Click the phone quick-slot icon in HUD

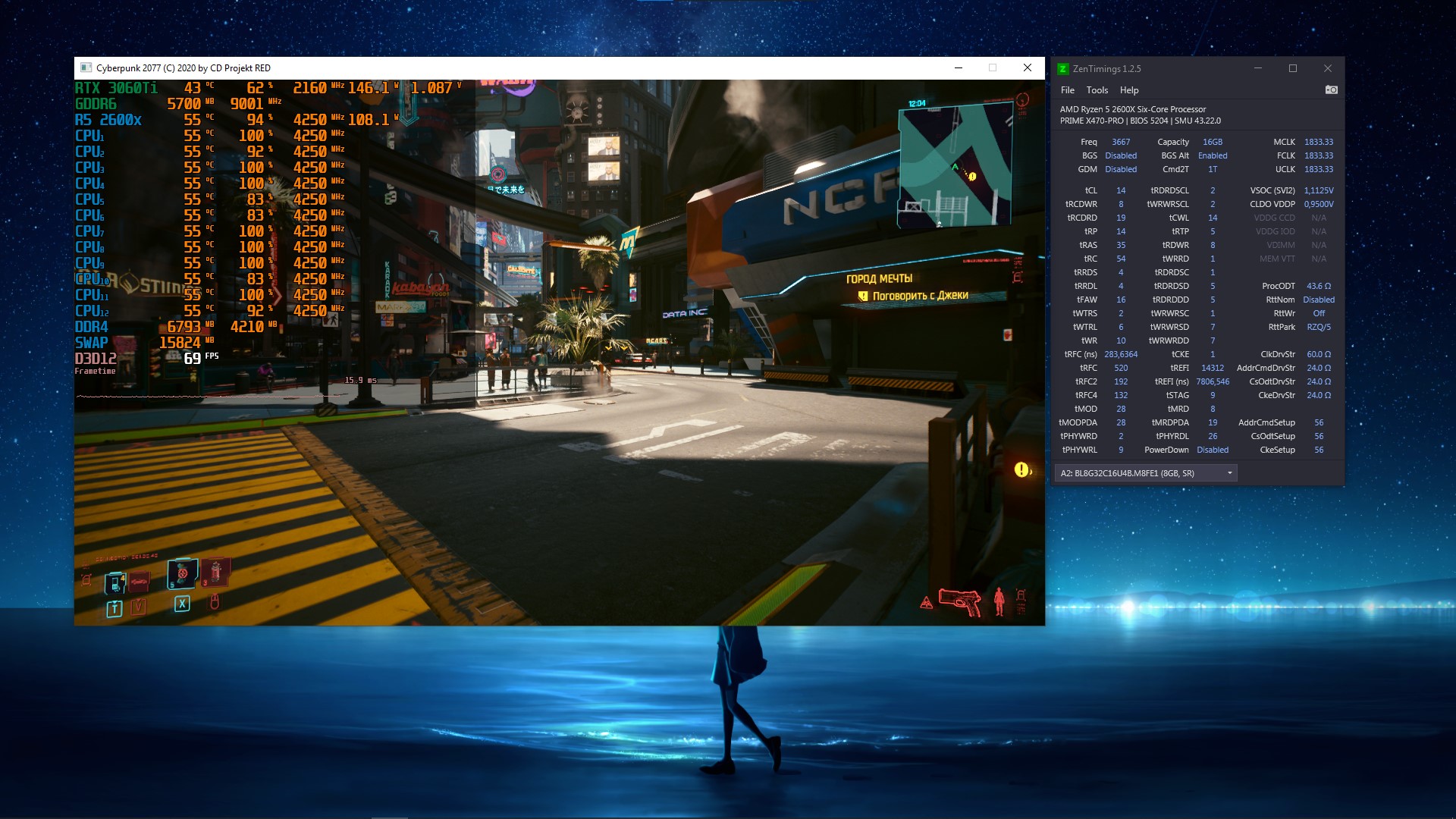pos(115,582)
